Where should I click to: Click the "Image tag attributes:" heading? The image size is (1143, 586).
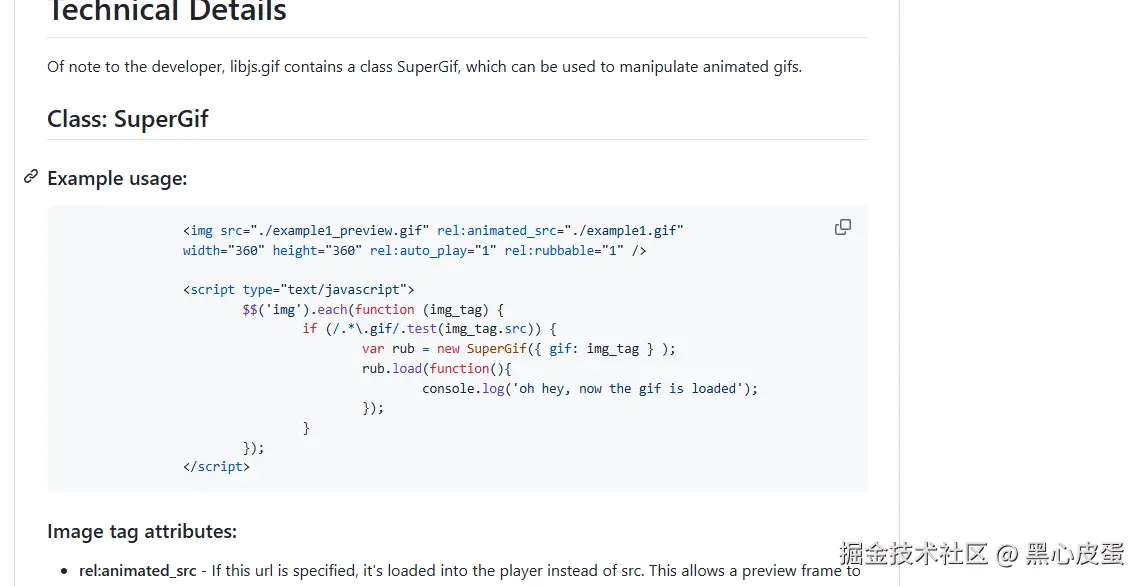tap(142, 531)
